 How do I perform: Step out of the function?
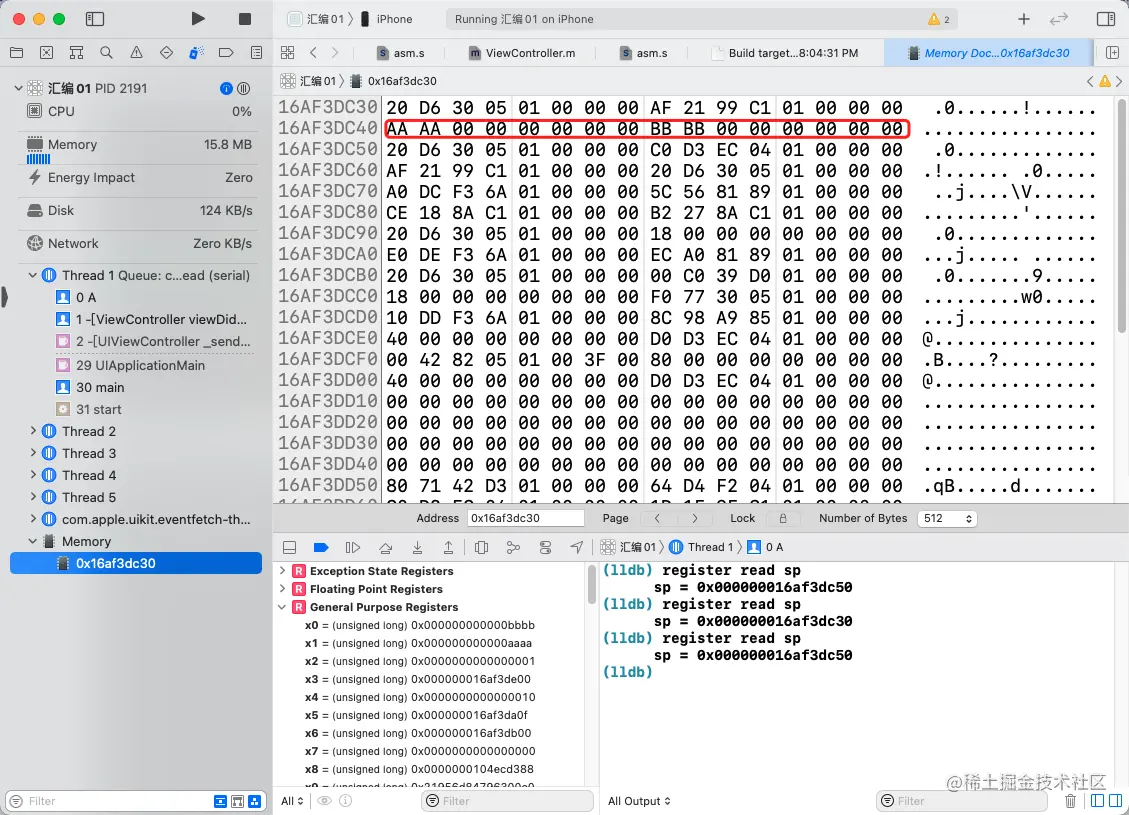pyautogui.click(x=448, y=547)
